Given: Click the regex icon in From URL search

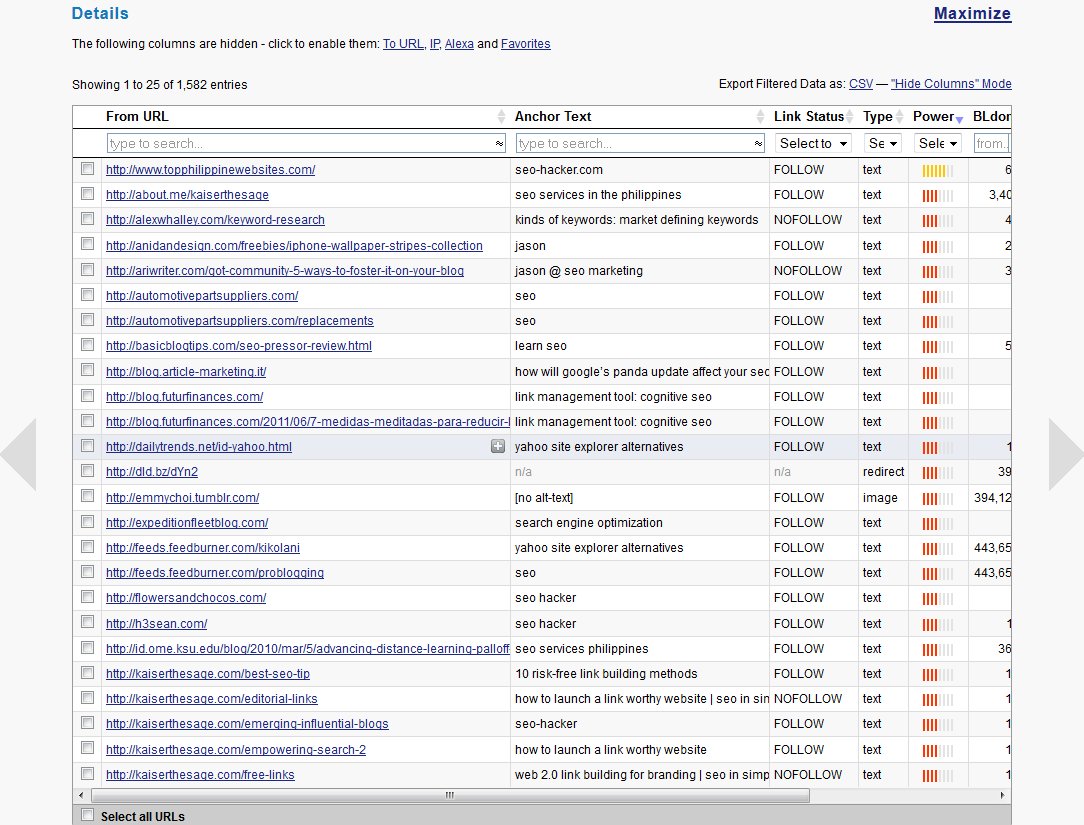Looking at the screenshot, I should pos(499,144).
